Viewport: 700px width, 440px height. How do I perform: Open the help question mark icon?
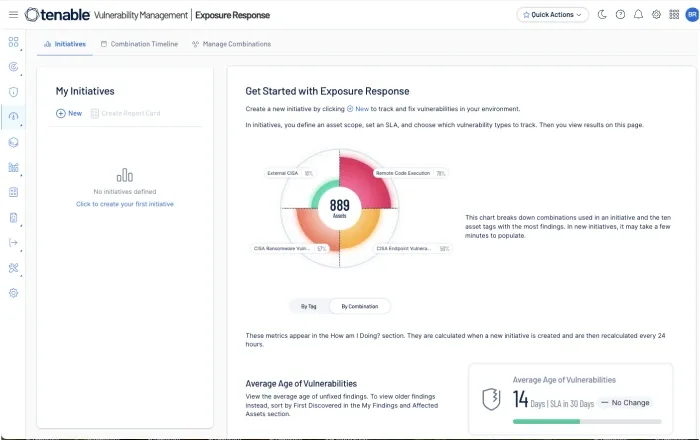620,15
